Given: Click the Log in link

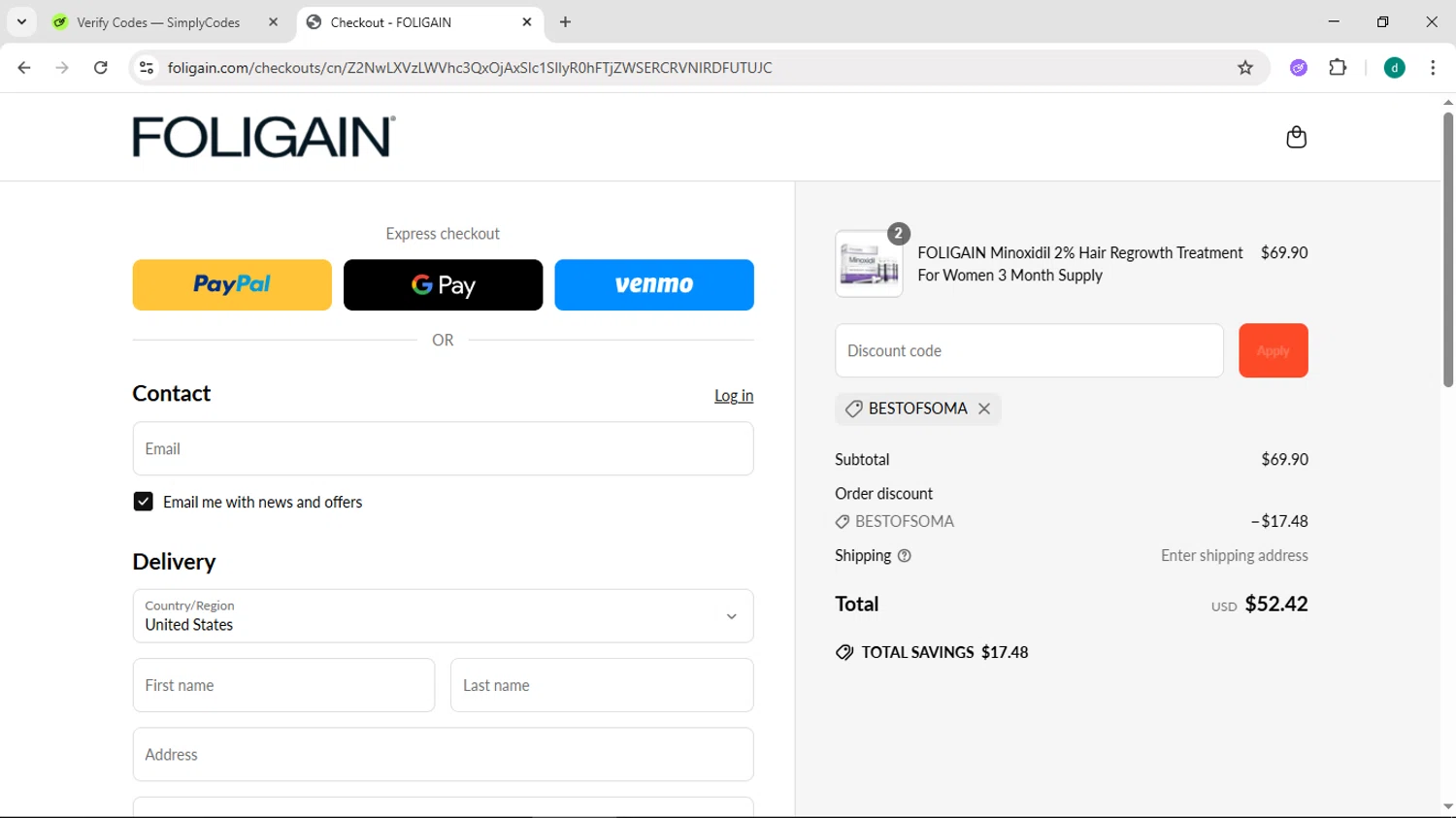Looking at the screenshot, I should [x=734, y=396].
